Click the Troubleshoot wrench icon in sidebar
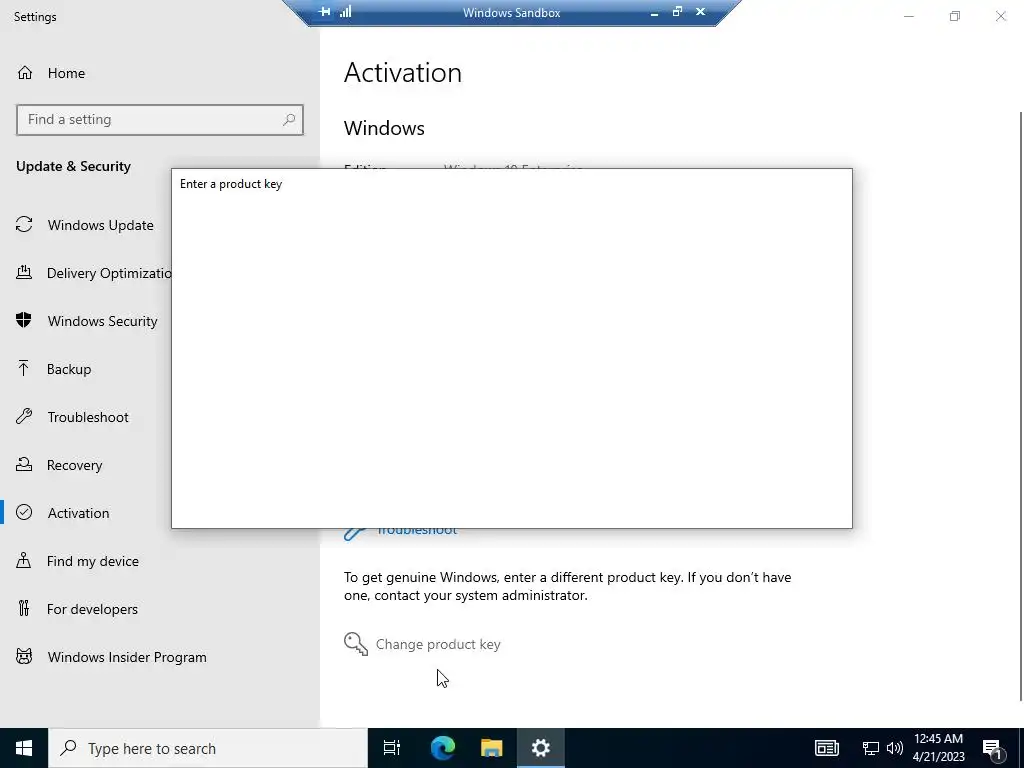The image size is (1024, 768). (x=24, y=417)
